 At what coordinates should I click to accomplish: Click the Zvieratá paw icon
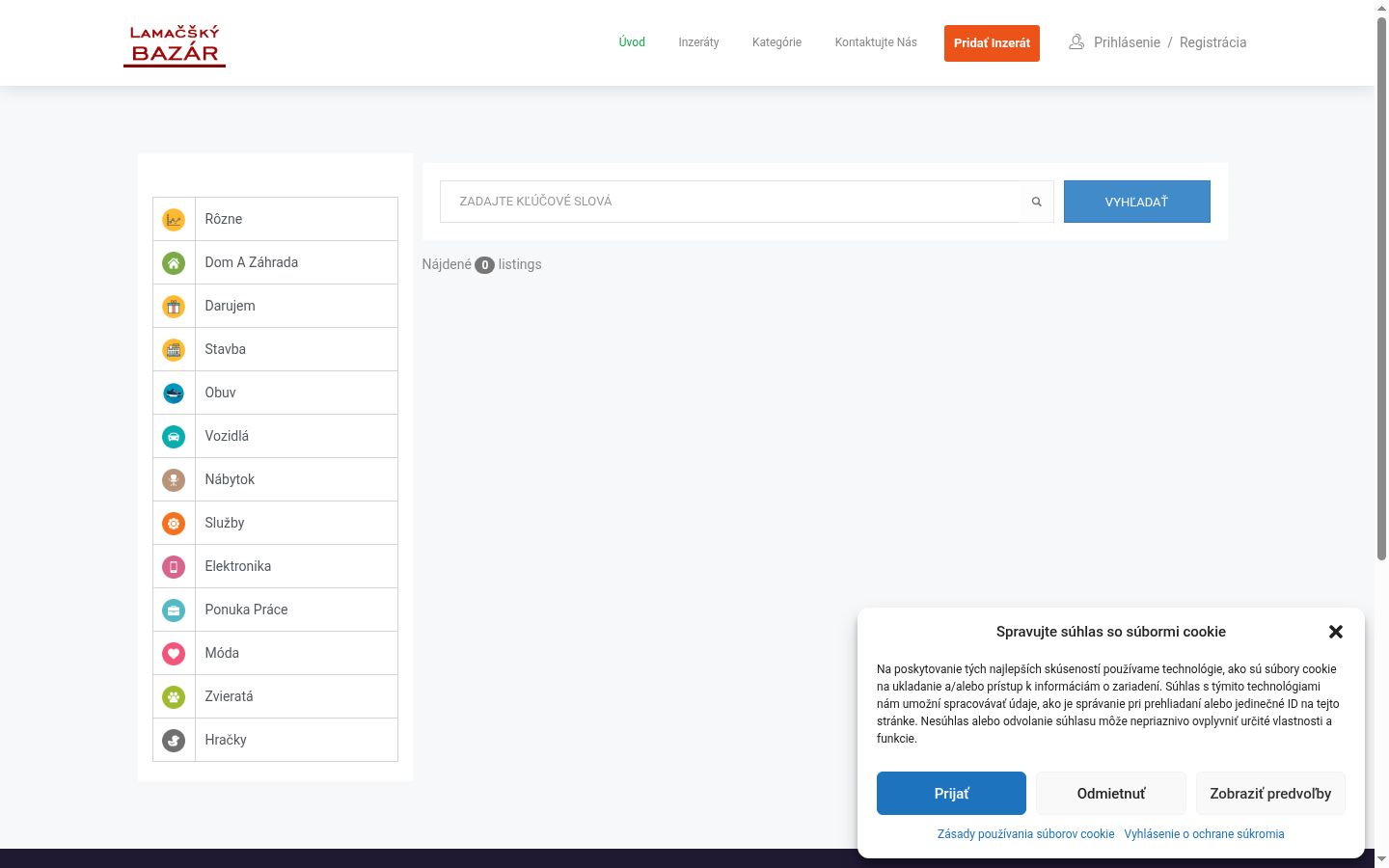tap(174, 697)
